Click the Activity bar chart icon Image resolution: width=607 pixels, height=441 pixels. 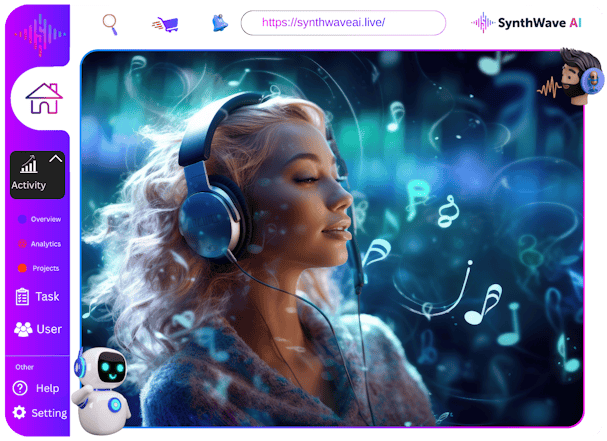coord(29,165)
